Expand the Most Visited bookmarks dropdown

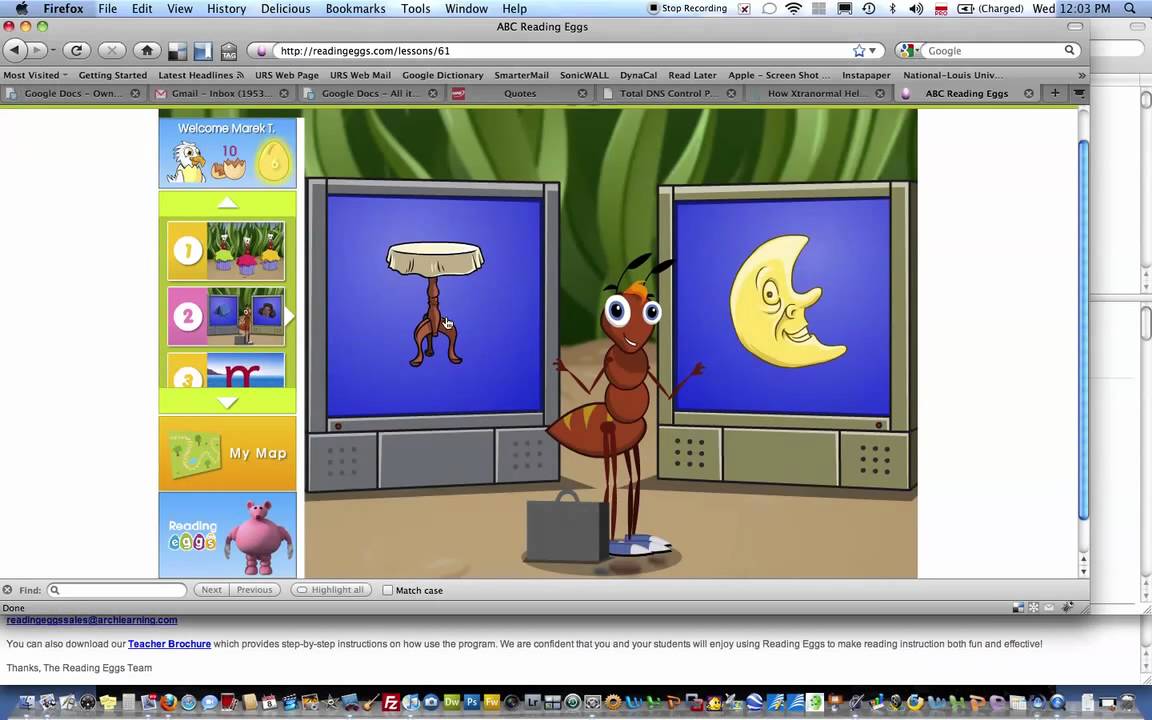35,75
